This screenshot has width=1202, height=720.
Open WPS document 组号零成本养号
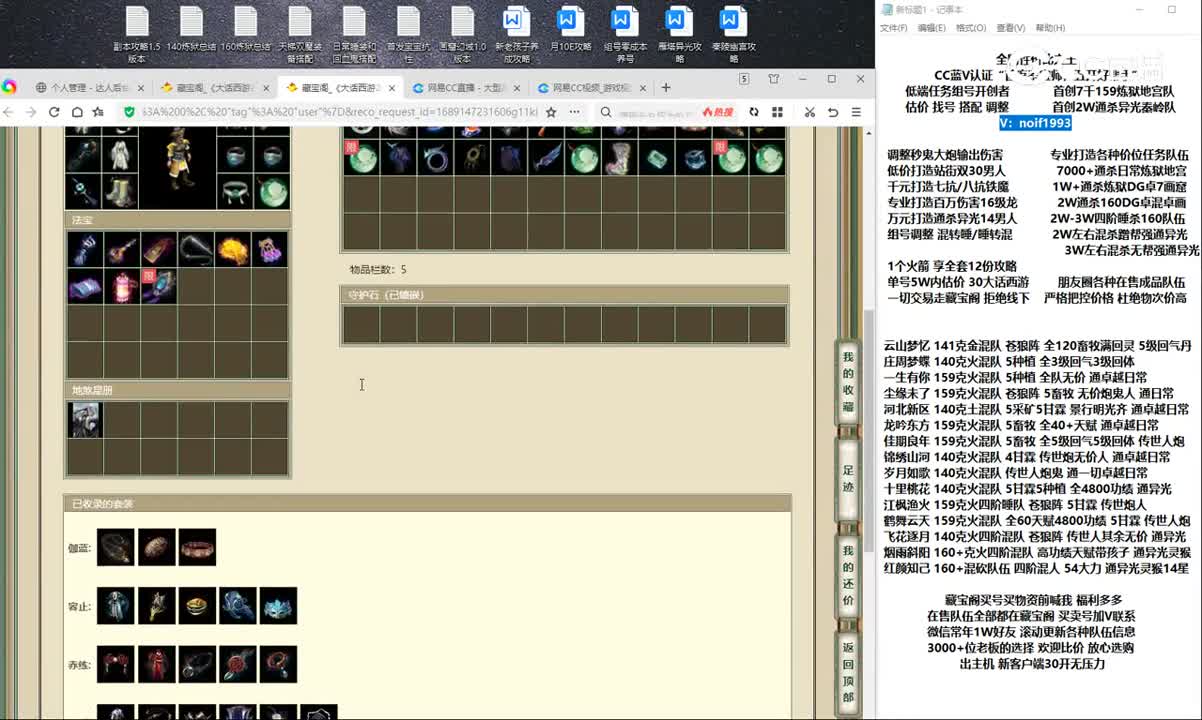[x=625, y=34]
